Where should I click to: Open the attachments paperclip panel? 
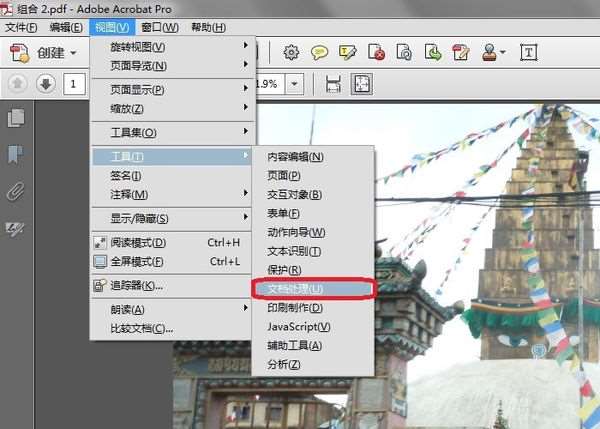(x=16, y=191)
